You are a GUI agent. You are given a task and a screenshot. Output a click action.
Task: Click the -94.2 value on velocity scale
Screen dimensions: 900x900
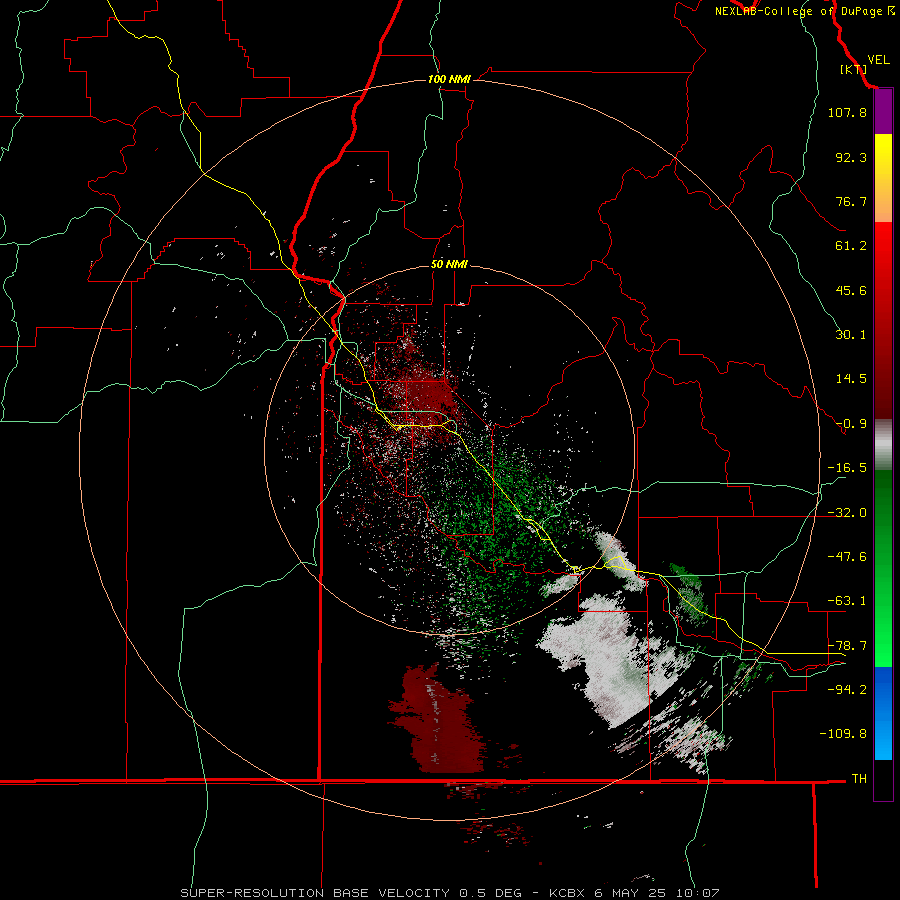coord(847,689)
